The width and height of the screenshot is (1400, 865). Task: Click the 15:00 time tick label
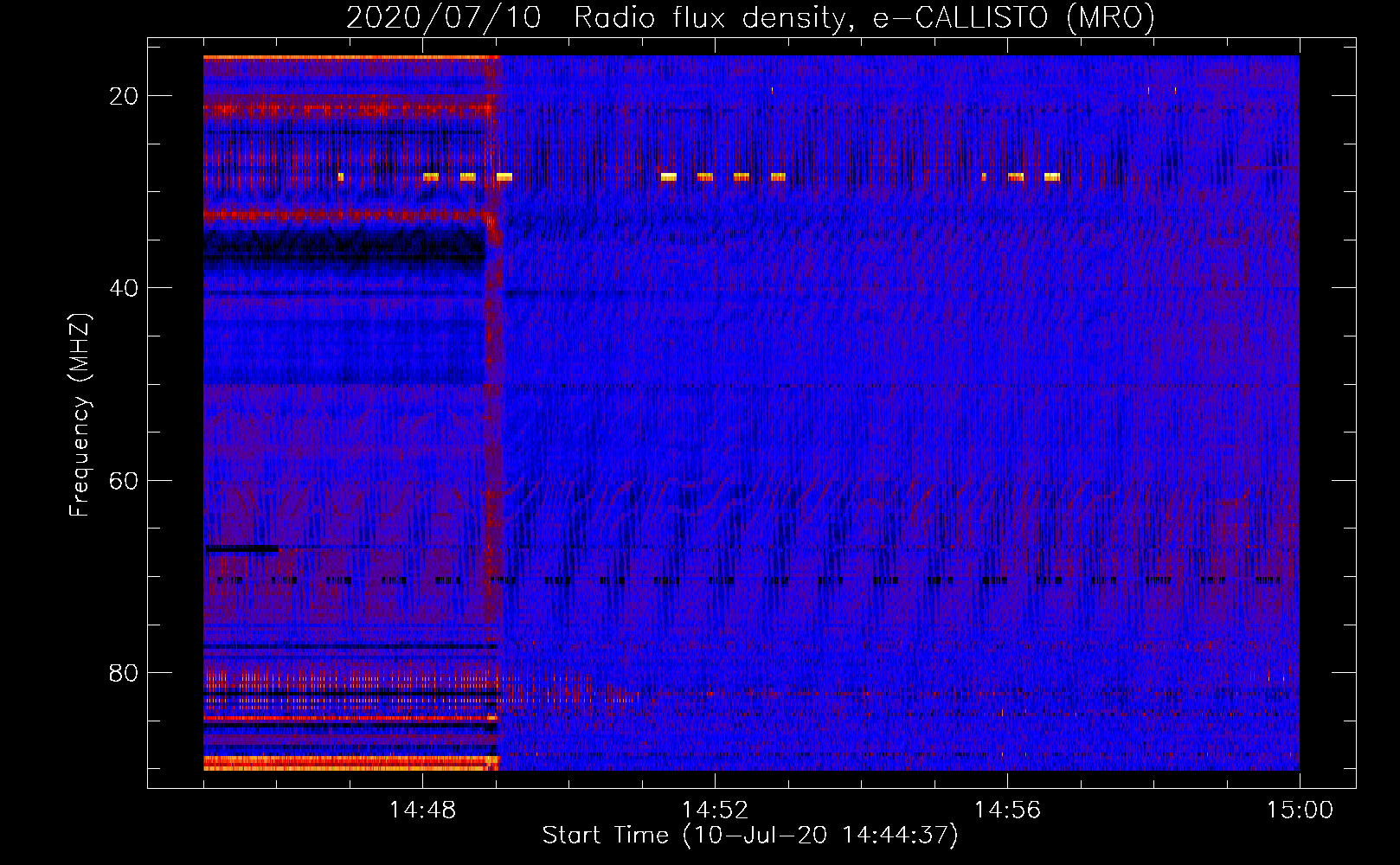pos(1300,811)
